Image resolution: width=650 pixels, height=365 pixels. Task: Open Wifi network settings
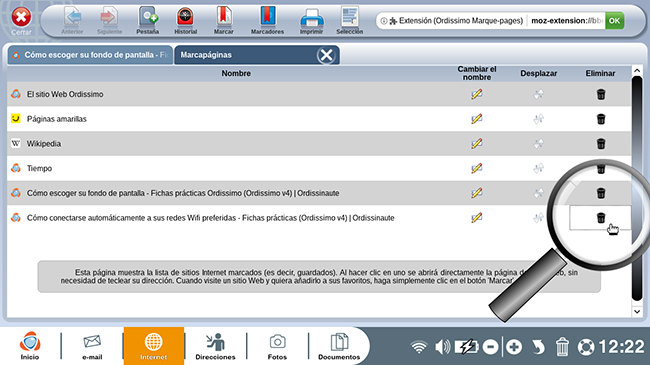tap(419, 347)
